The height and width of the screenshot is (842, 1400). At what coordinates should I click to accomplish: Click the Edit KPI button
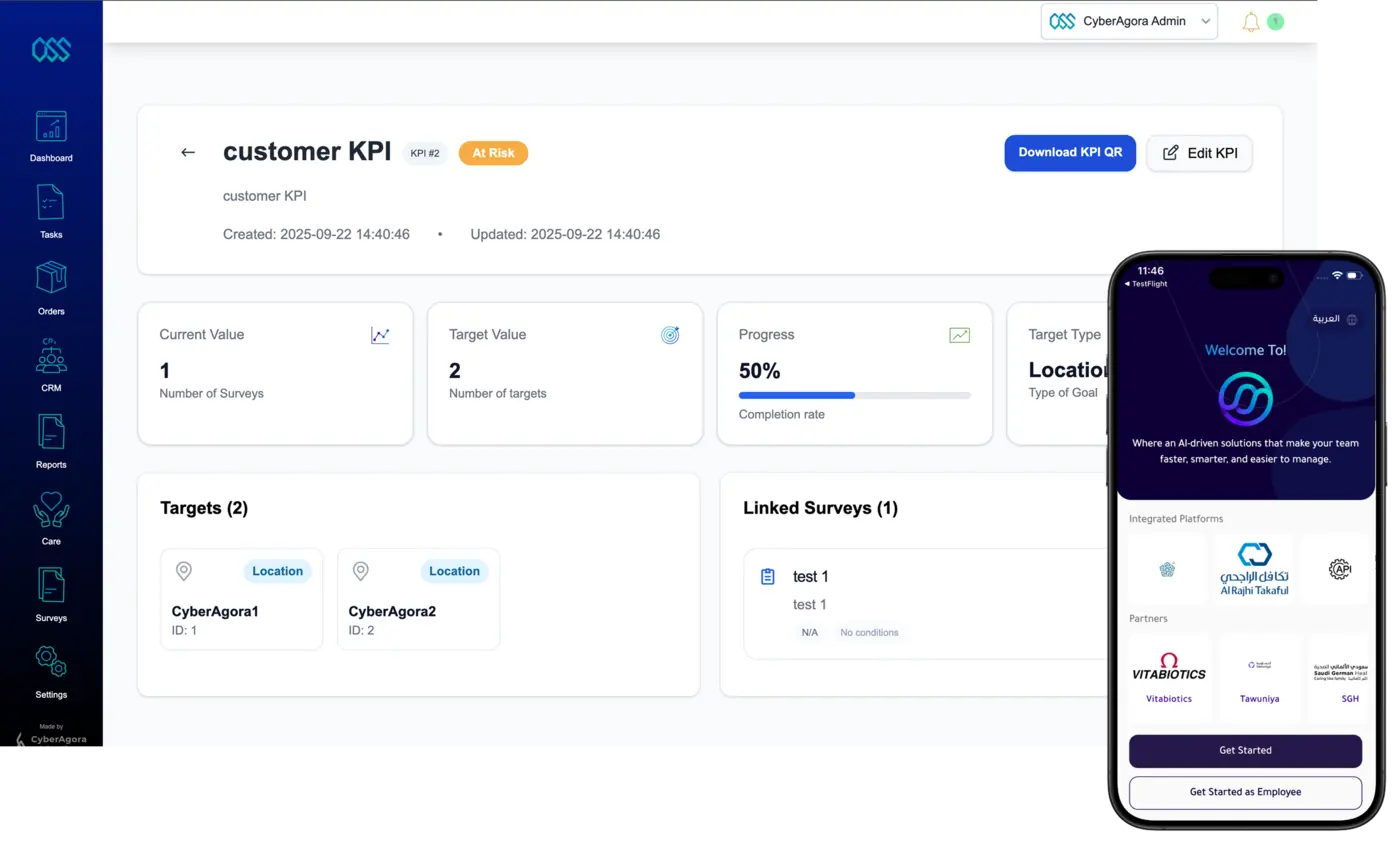coord(1199,153)
